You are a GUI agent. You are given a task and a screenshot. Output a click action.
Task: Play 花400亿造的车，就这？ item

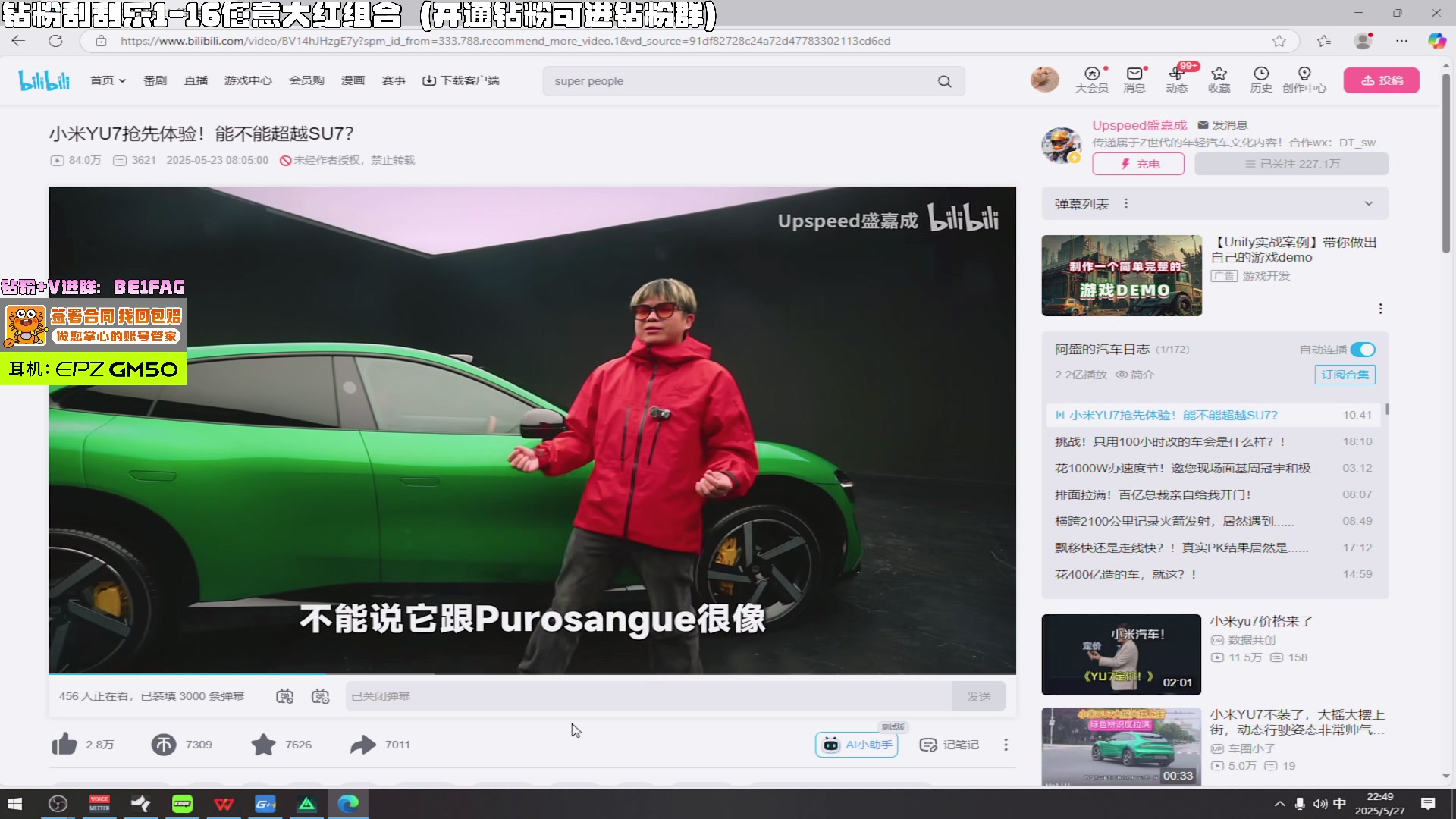click(1213, 574)
